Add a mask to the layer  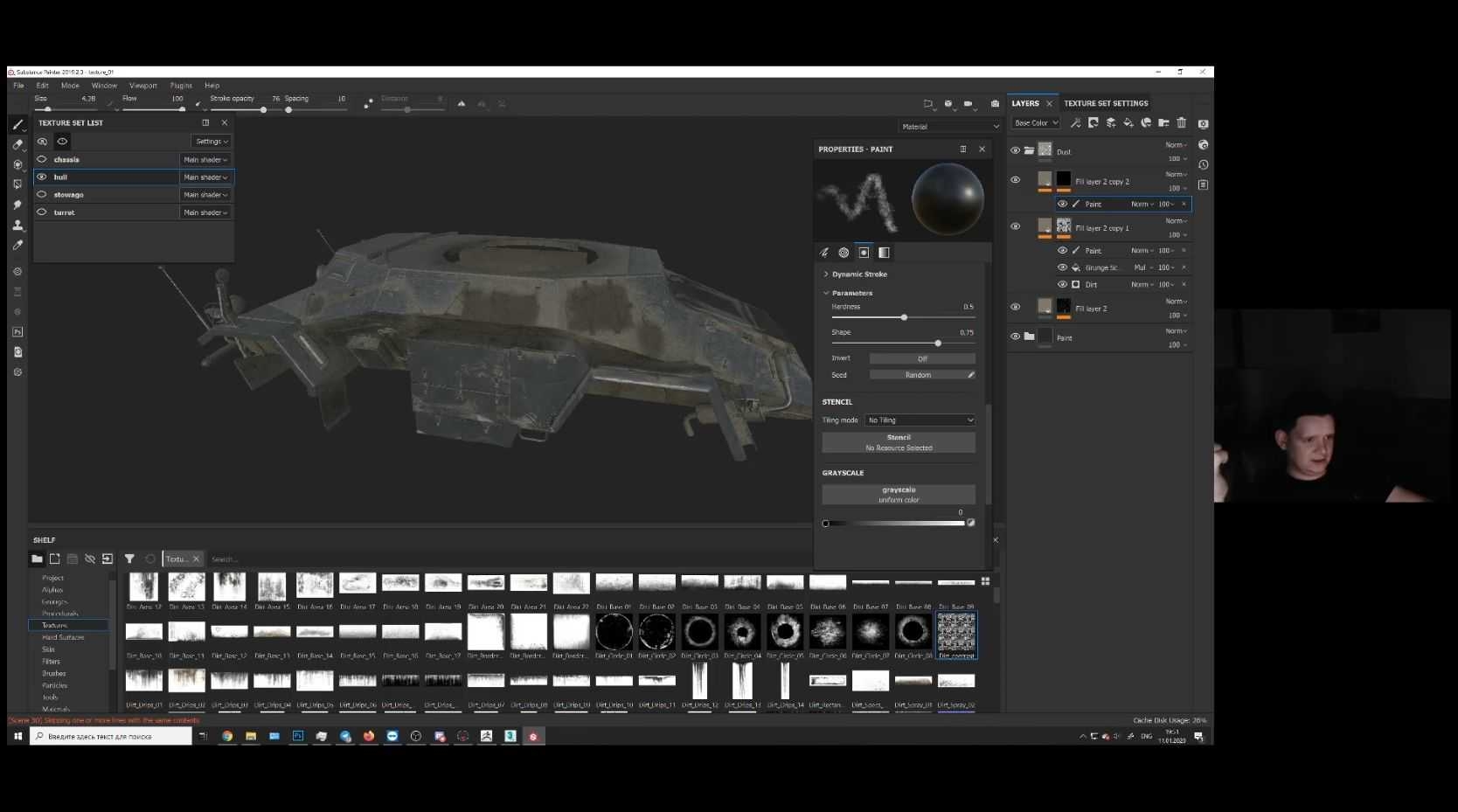click(x=1093, y=123)
